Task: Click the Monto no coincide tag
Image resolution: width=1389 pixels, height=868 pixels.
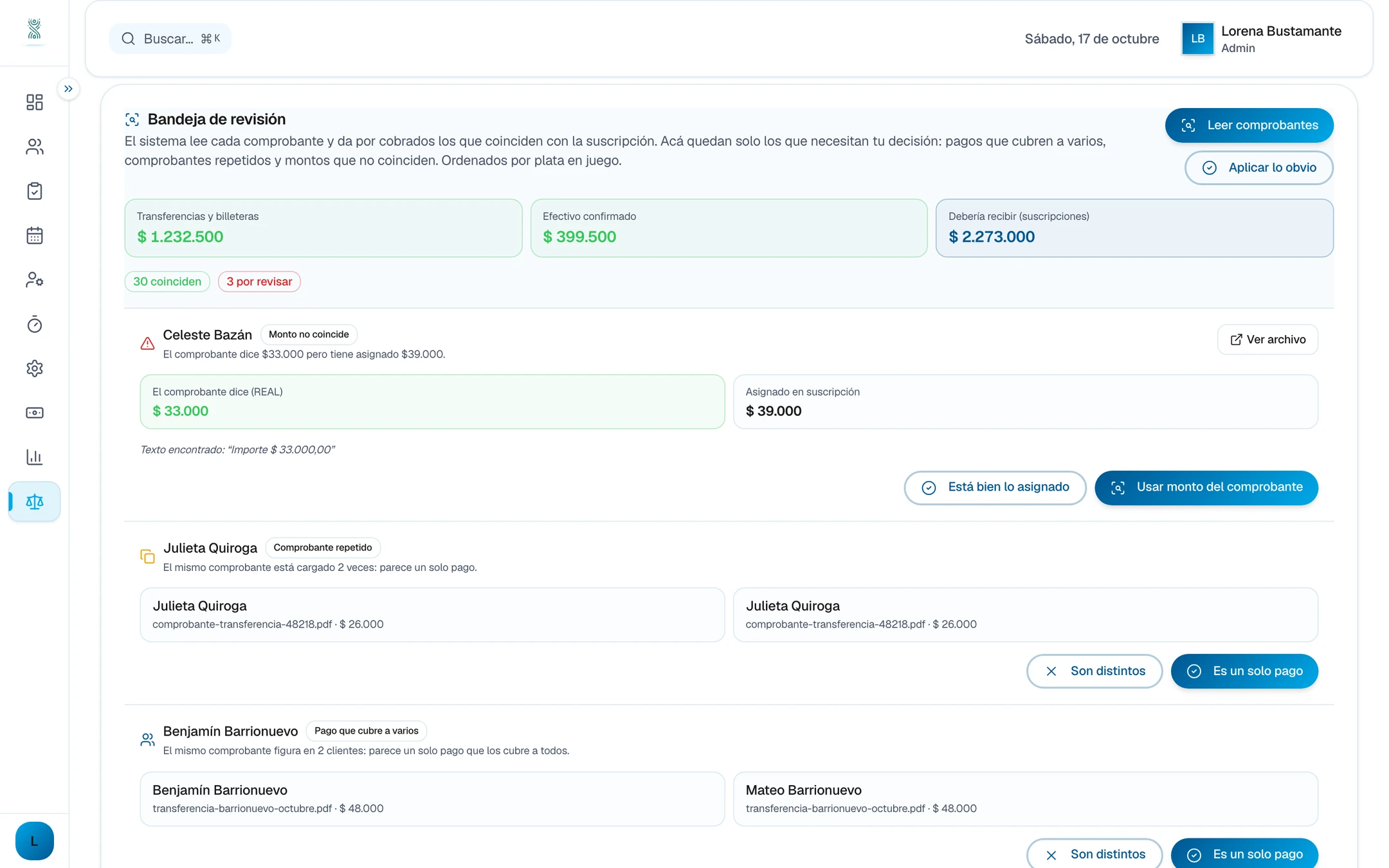Action: pyautogui.click(x=309, y=334)
